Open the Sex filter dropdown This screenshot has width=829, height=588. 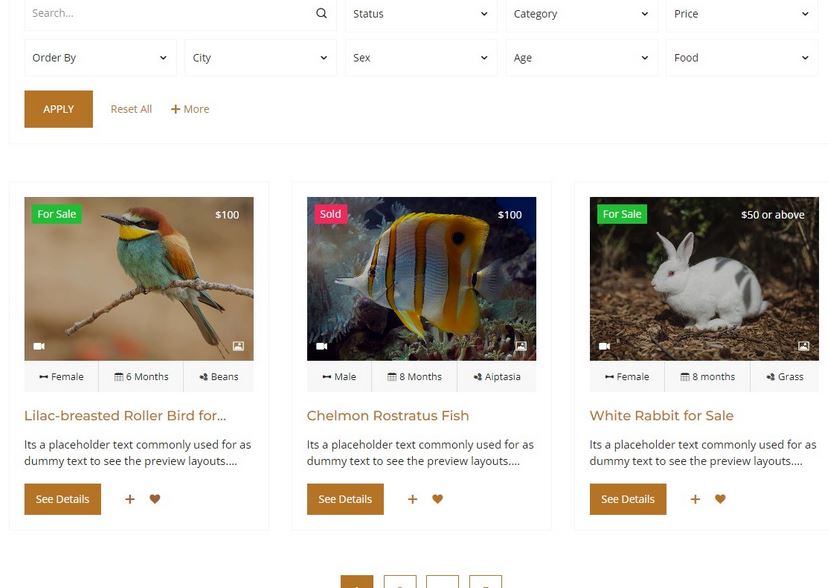(x=421, y=58)
